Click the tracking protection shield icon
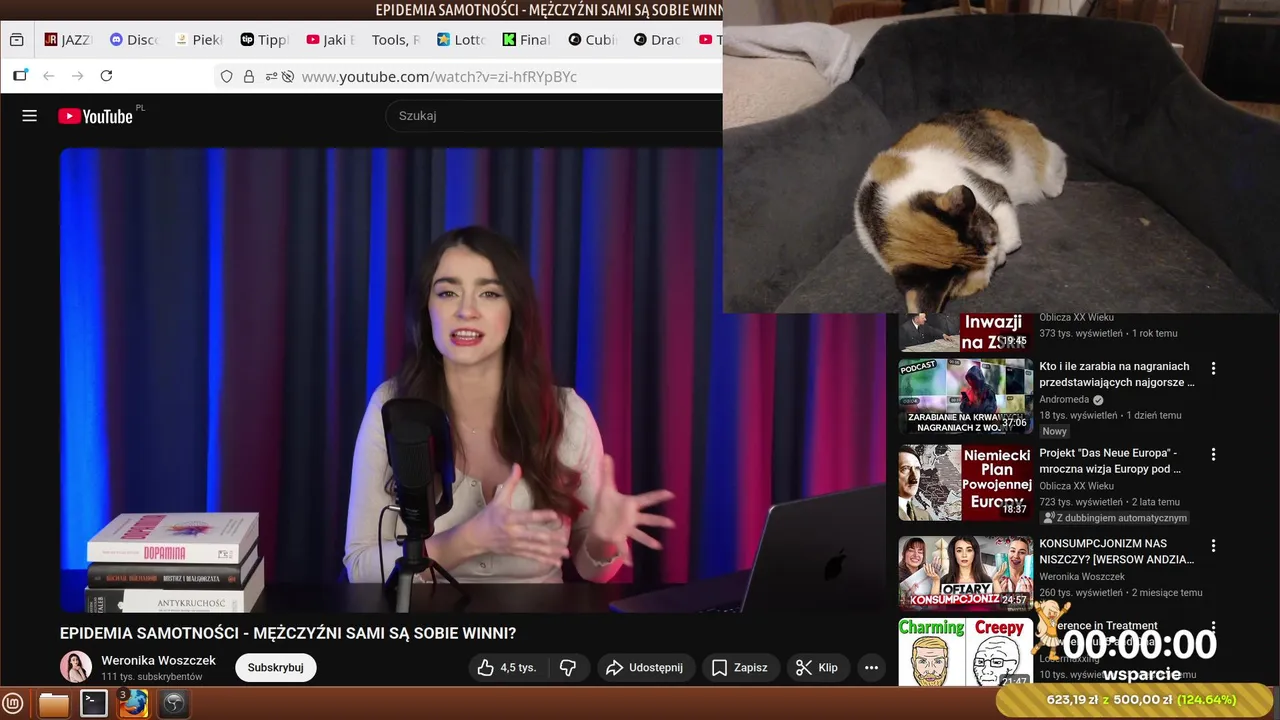Viewport: 1280px width, 720px height. [x=227, y=76]
